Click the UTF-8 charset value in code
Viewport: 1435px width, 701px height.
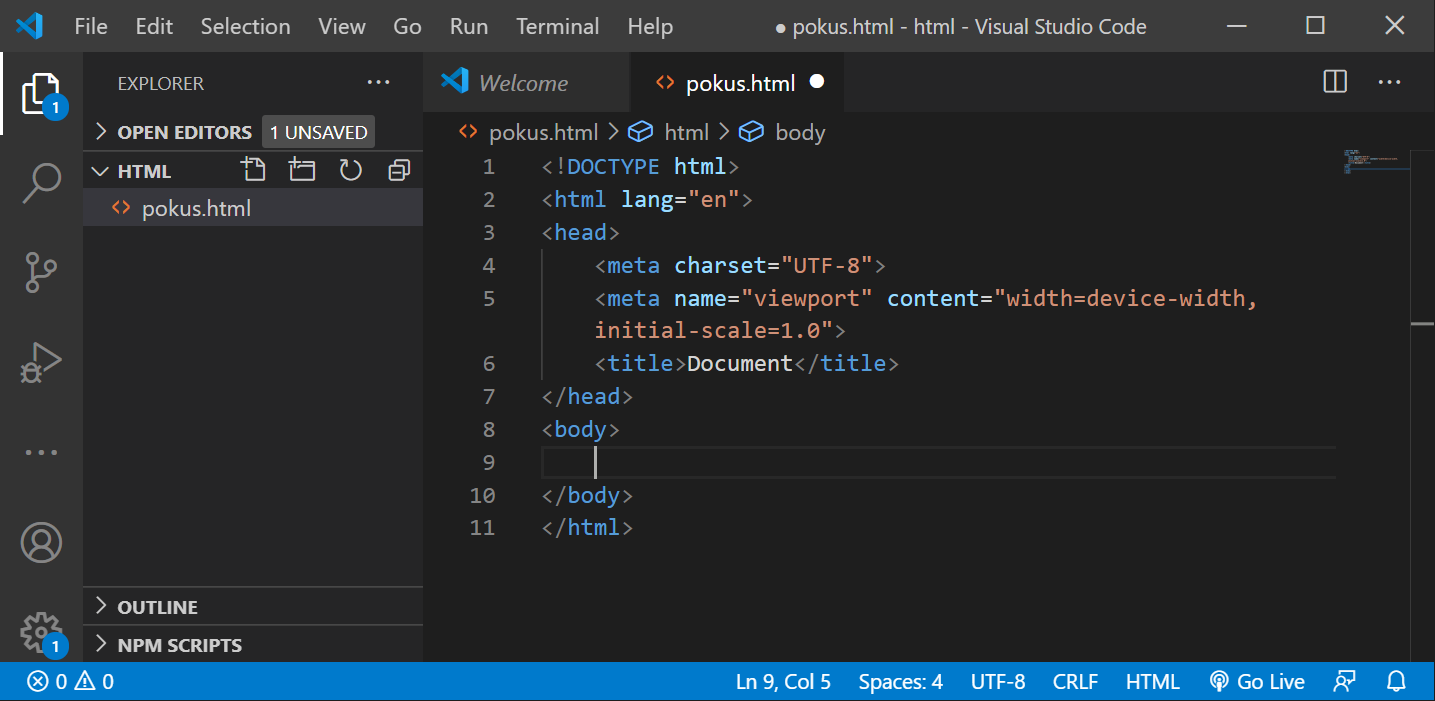click(827, 266)
